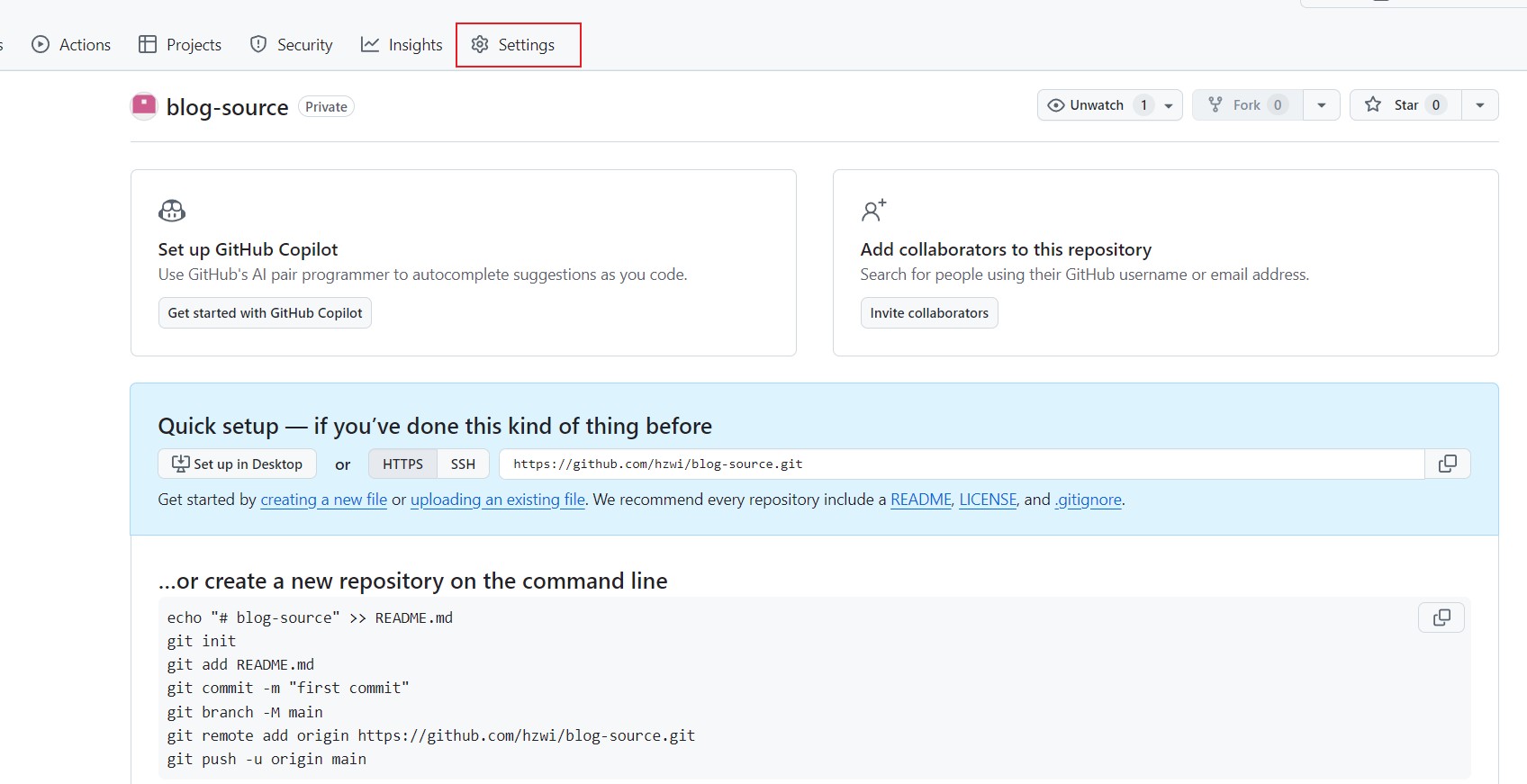The image size is (1527, 784).
Task: Click the Quick setup heading
Action: coord(435,426)
